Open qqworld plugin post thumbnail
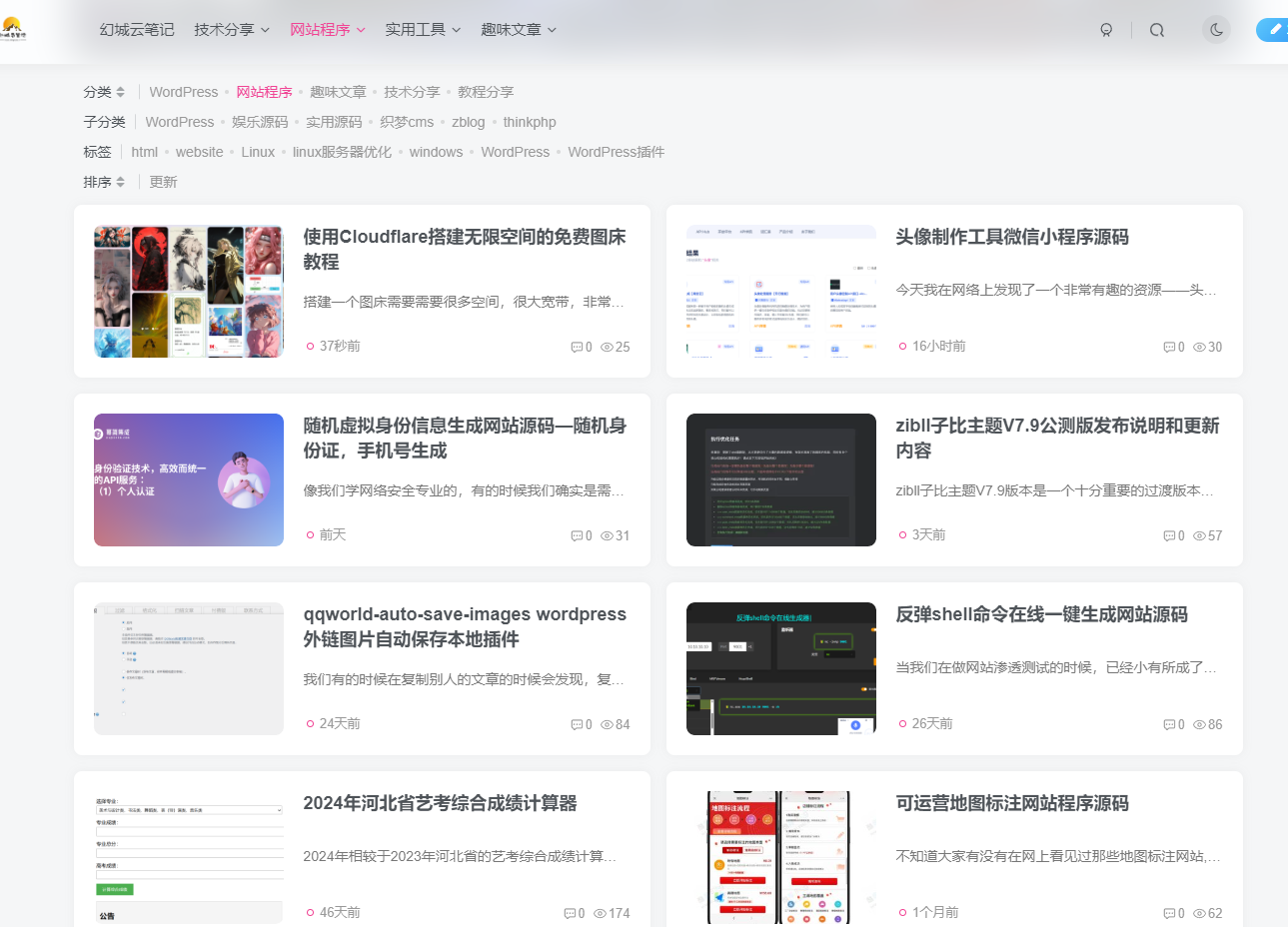The height and width of the screenshot is (927, 1288). [189, 668]
